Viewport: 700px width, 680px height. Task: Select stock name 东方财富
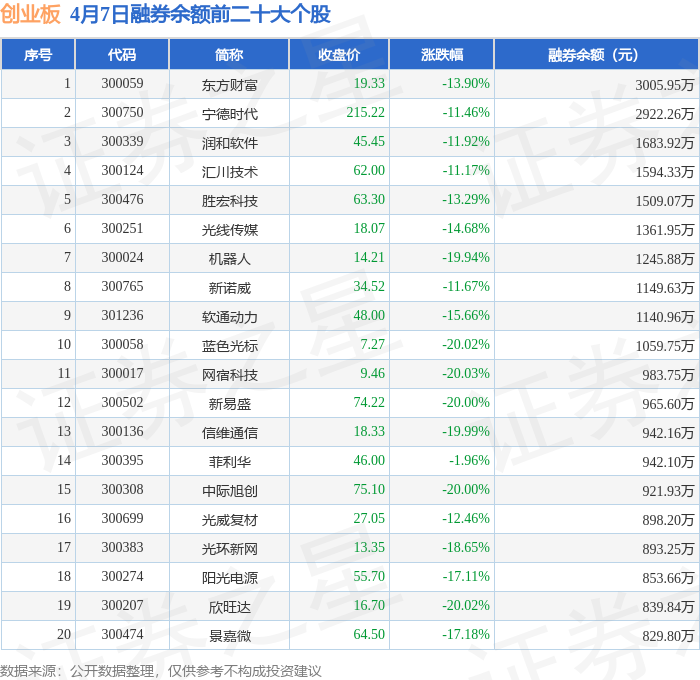click(229, 85)
